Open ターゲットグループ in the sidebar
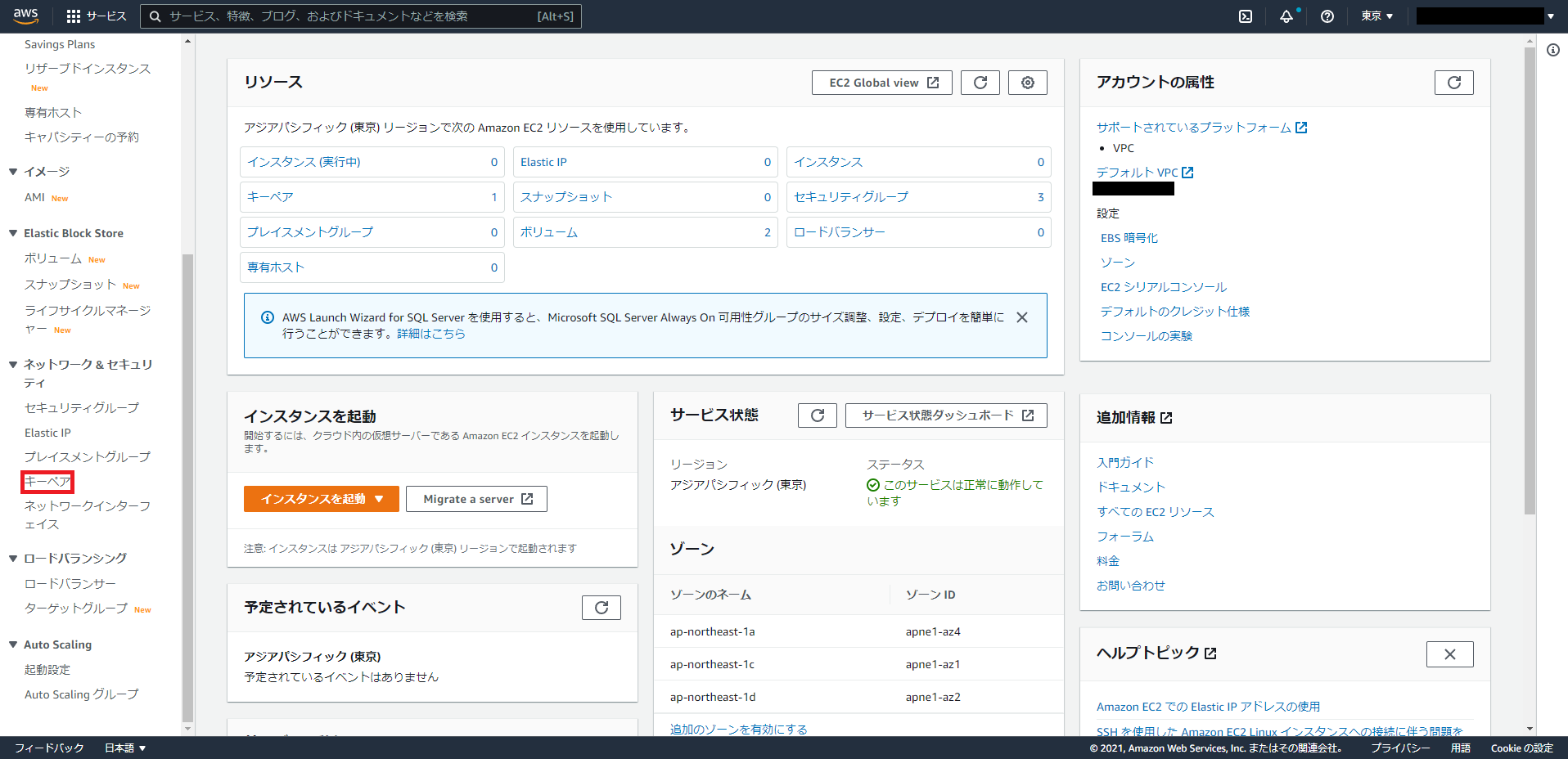Screen dimensions: 1568x759 (x=76, y=609)
